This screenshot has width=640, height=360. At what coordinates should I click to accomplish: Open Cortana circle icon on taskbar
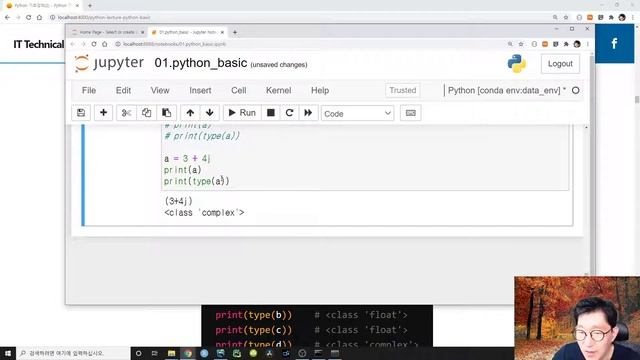138,353
